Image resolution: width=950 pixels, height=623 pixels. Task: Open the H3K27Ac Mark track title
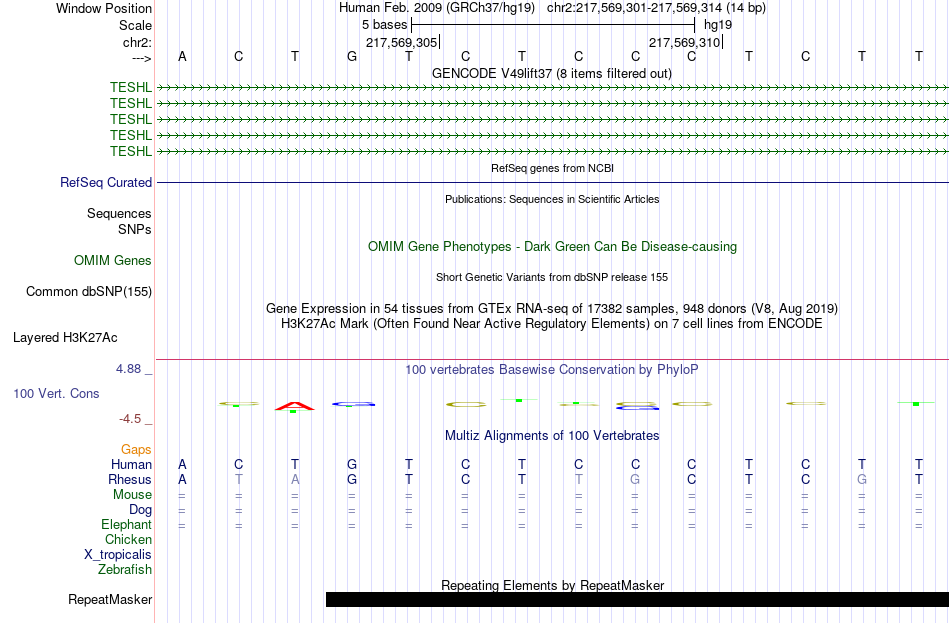[x=552, y=324]
